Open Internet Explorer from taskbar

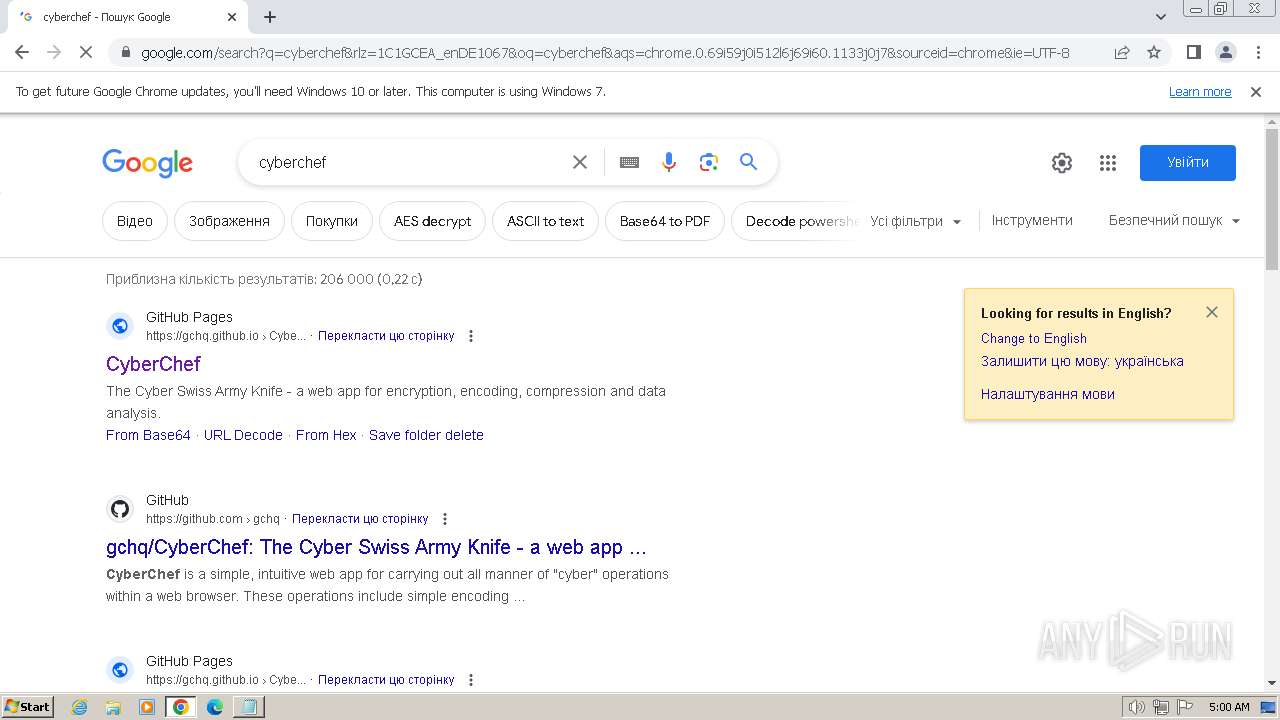click(x=79, y=707)
